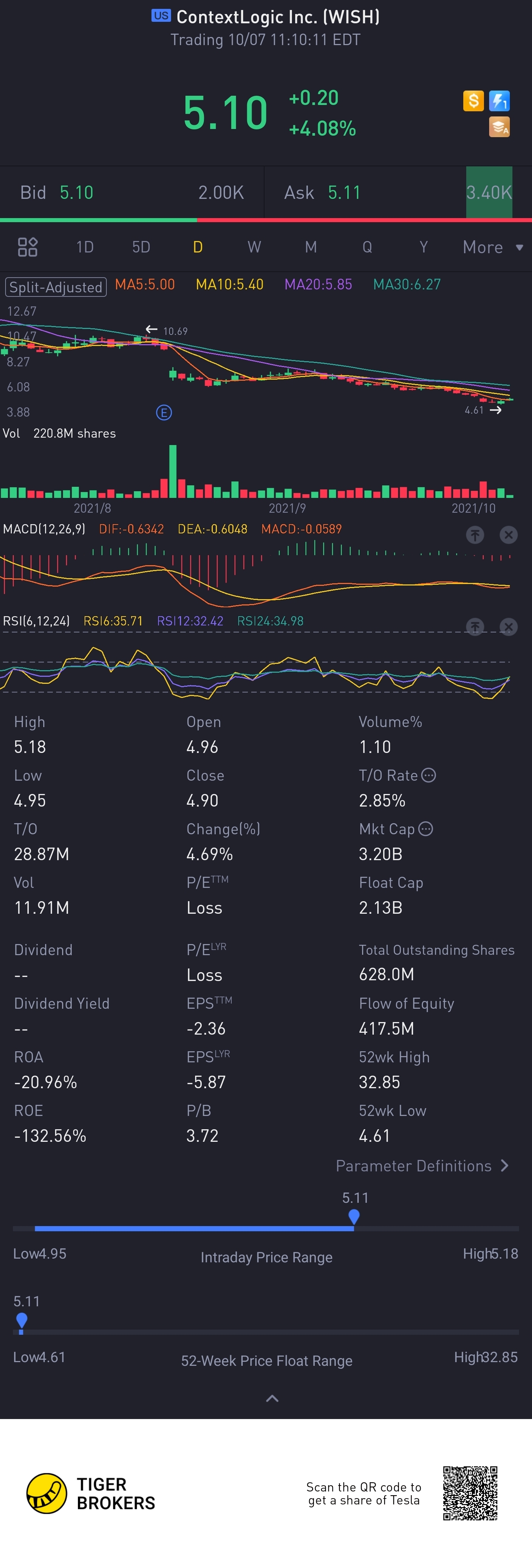
Task: Tap the Vol 220.8M shares label
Action: pyautogui.click(x=59, y=433)
